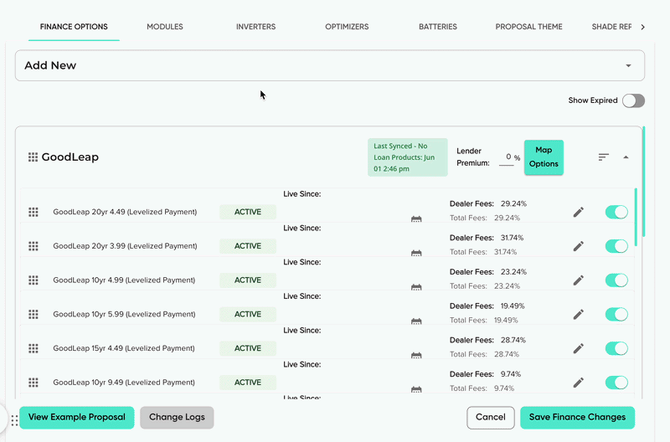The height and width of the screenshot is (442, 670).
Task: Click the Last Synced status badge
Action: [408, 157]
